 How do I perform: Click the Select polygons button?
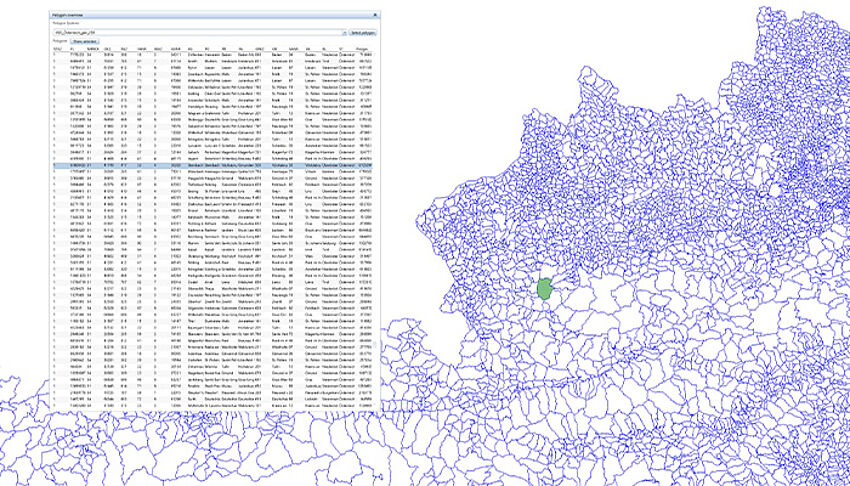coord(362,33)
